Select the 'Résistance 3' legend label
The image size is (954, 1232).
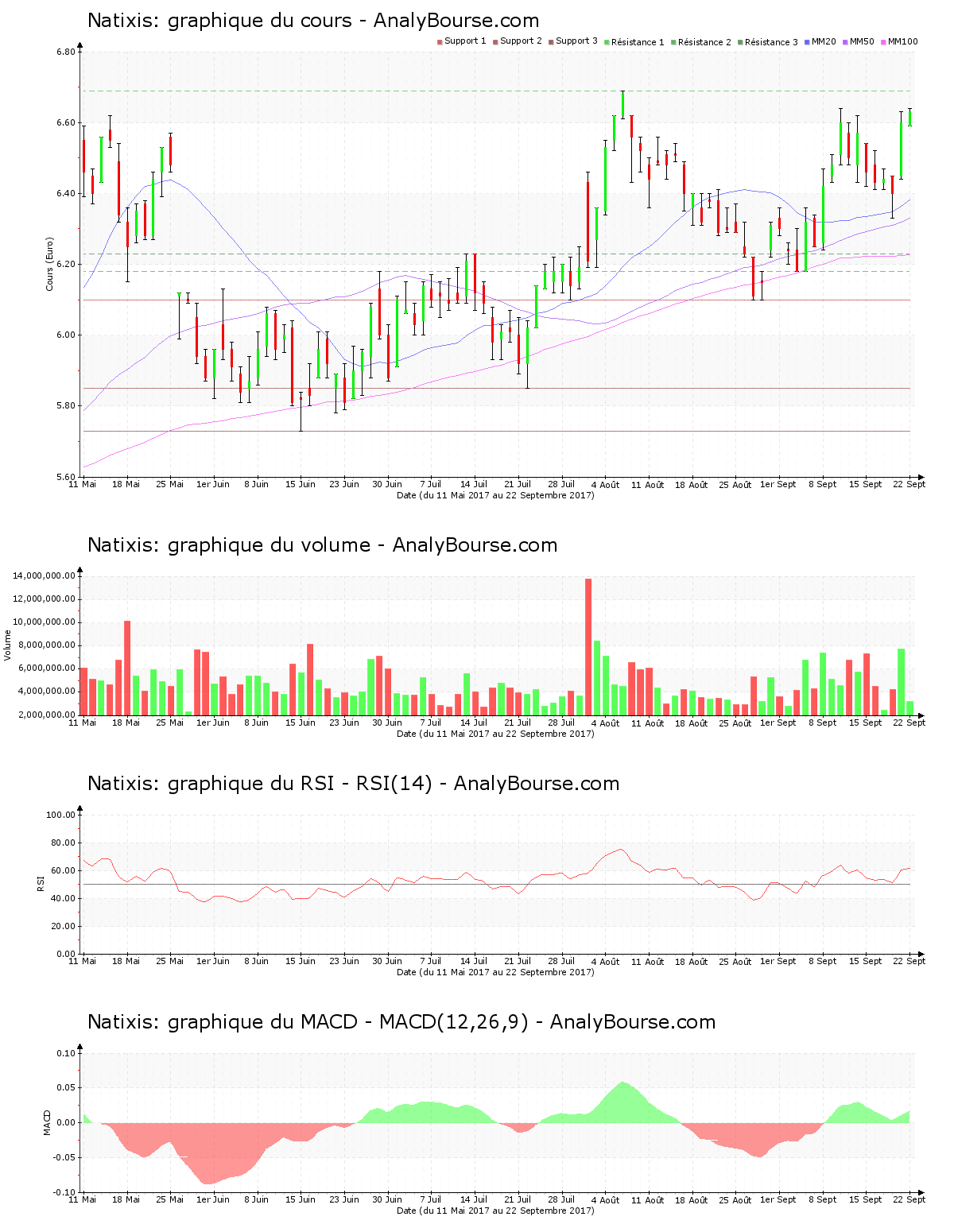771,42
